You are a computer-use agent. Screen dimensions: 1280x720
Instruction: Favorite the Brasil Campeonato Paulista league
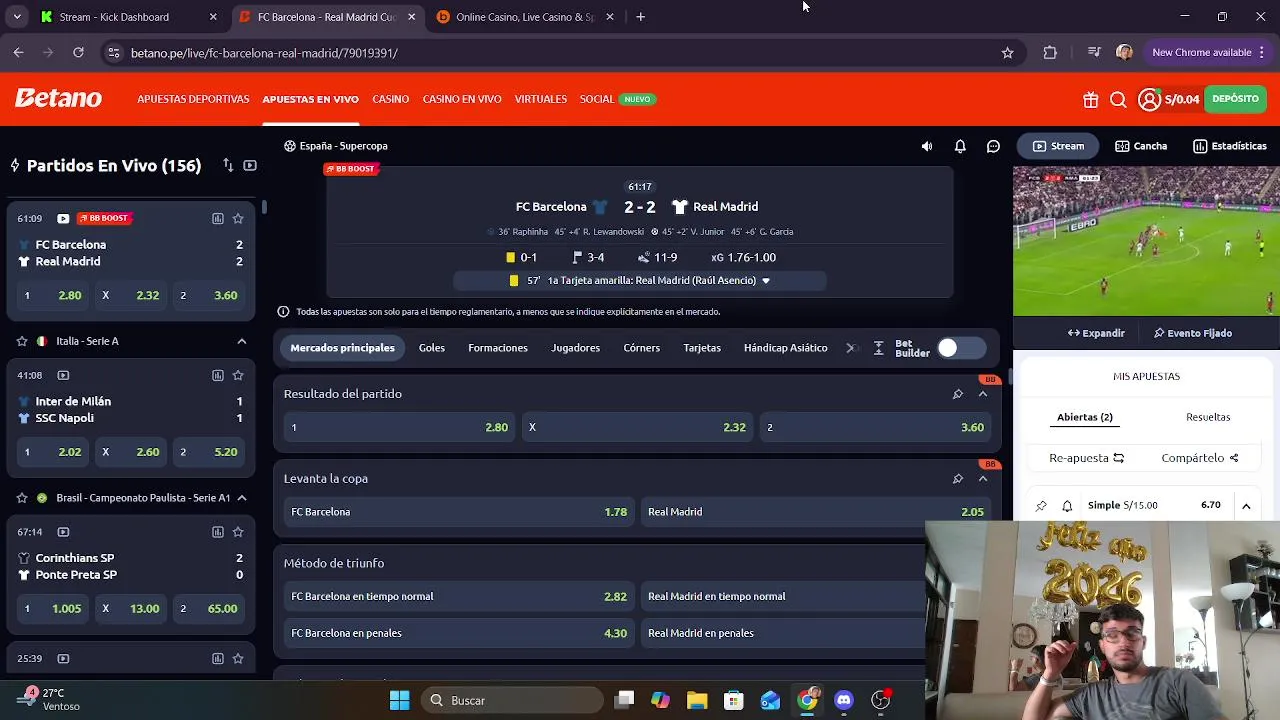click(x=22, y=497)
